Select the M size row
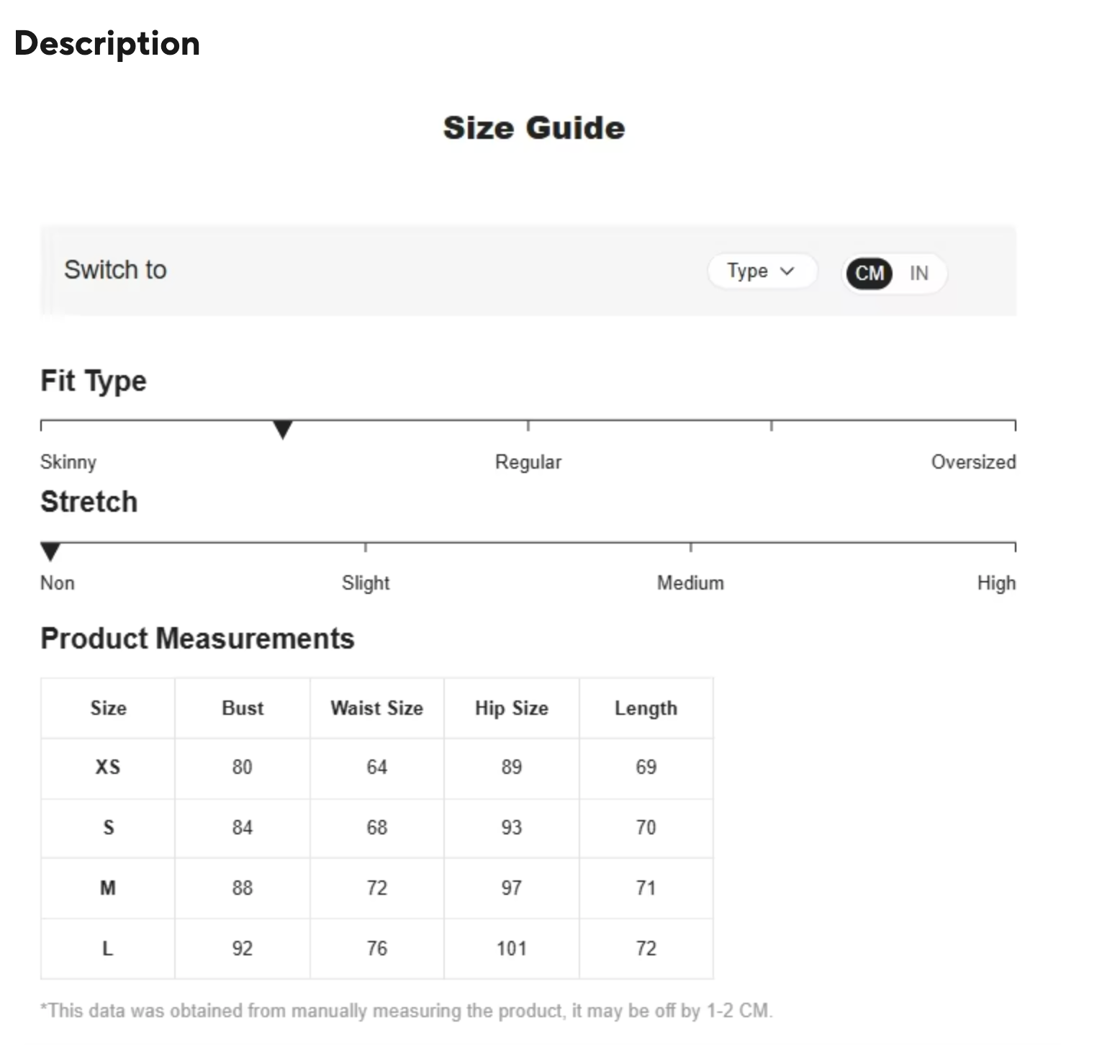The width and height of the screenshot is (1120, 1064). [108, 888]
